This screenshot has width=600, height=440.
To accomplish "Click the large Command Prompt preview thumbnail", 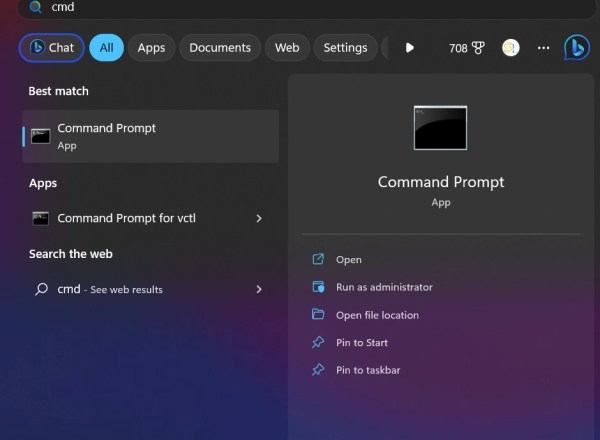I will [440, 128].
